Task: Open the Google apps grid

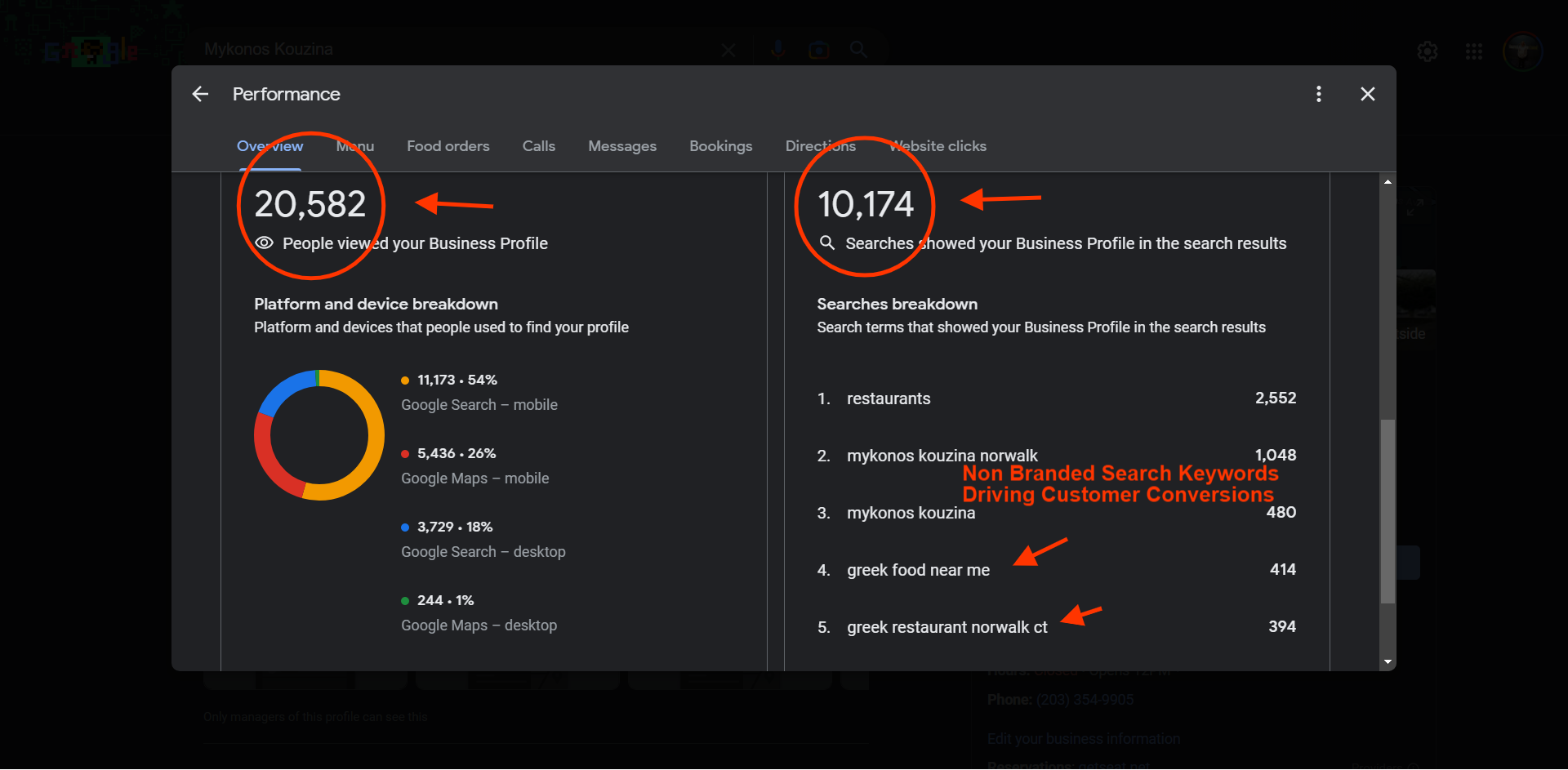Action: tap(1474, 51)
